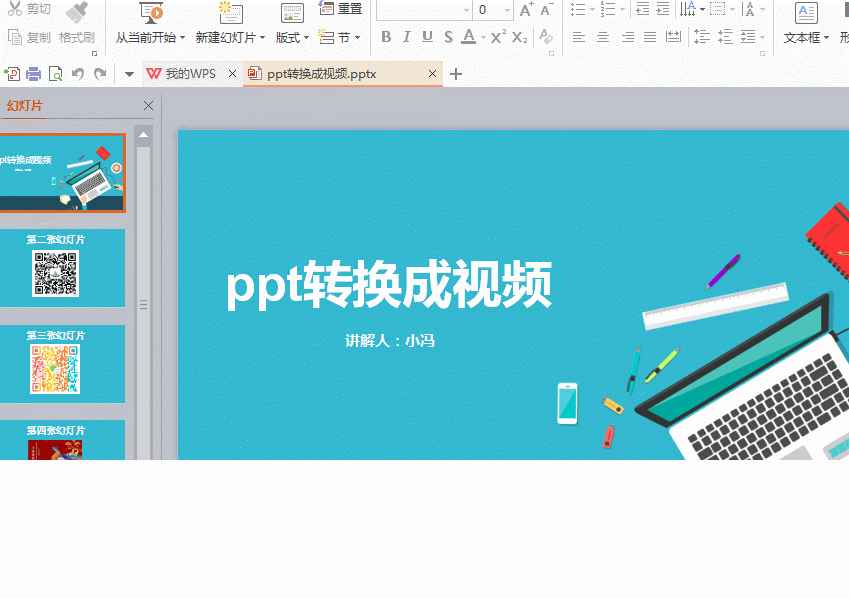Toggle Italic formatting
Screen dimensions: 849x598
(x=406, y=37)
